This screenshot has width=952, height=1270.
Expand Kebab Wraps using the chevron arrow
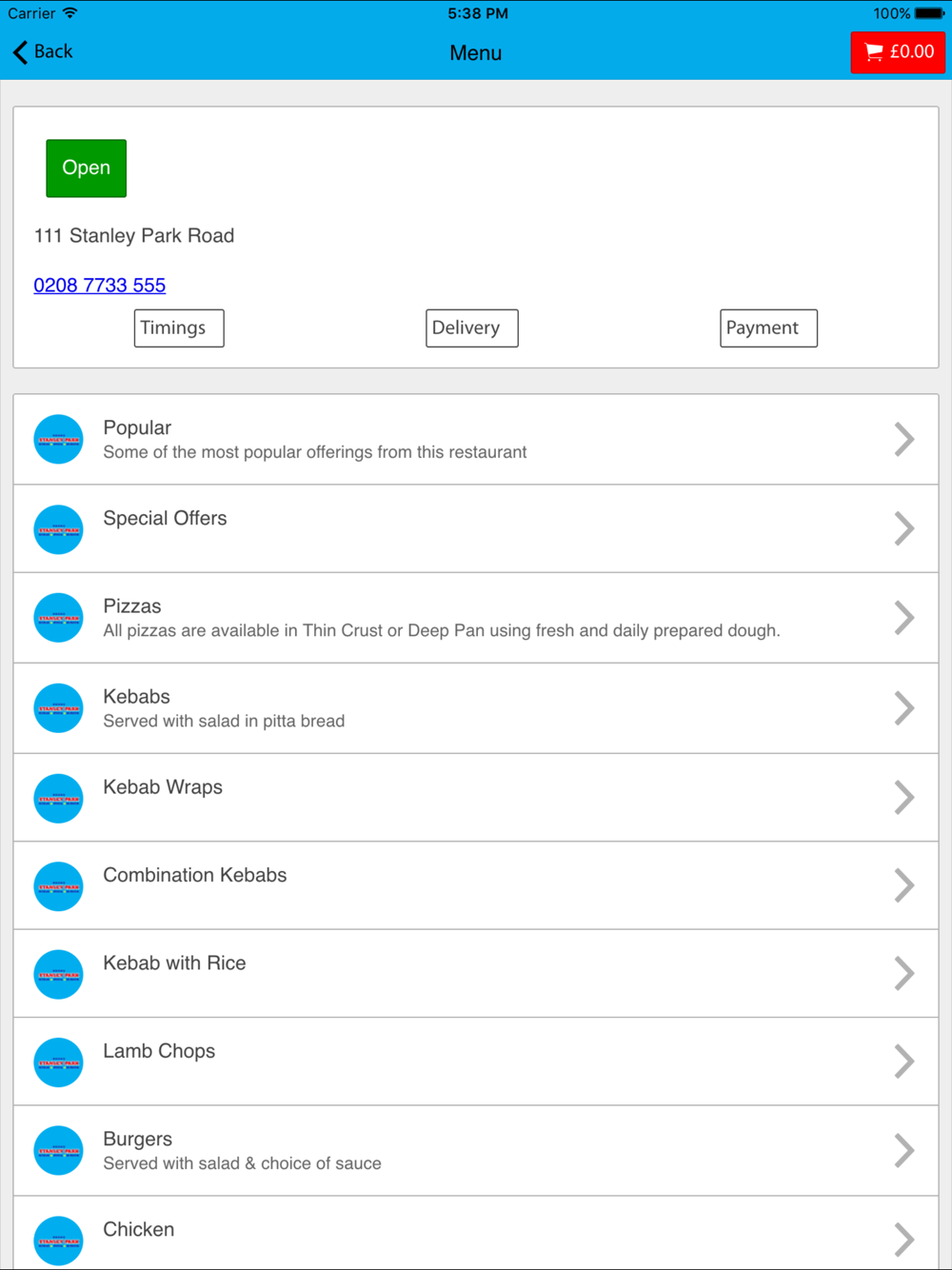pyautogui.click(x=904, y=797)
